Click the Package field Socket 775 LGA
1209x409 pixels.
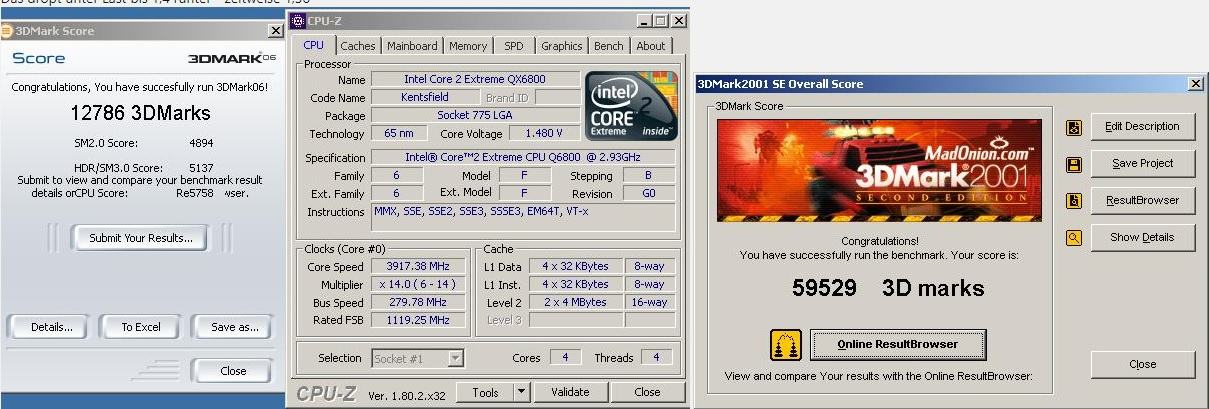[x=475, y=115]
